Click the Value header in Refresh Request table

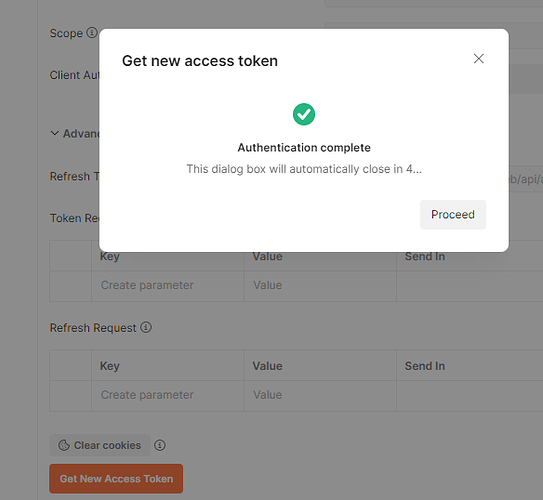[x=267, y=366]
